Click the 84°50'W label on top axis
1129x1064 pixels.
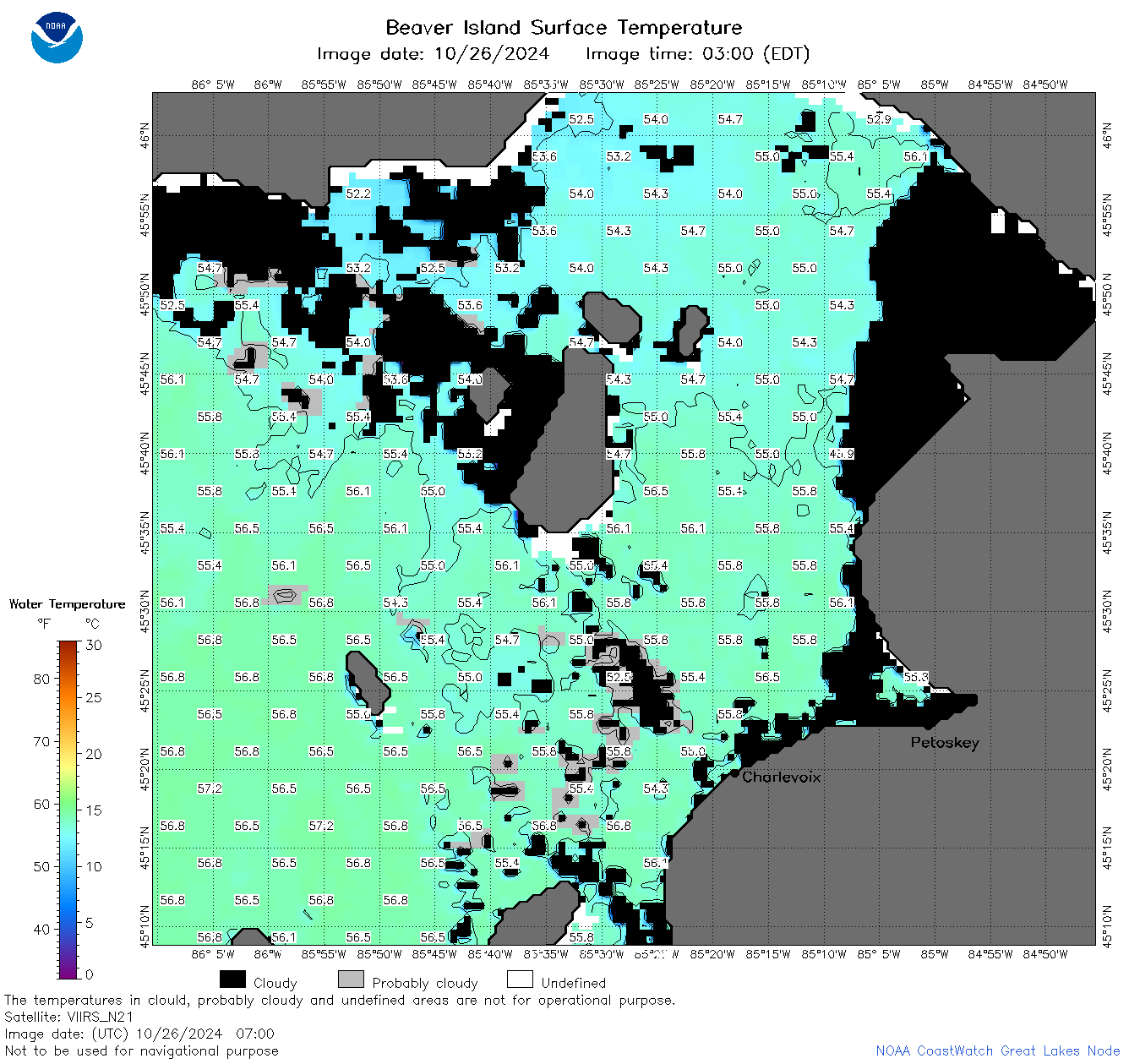click(x=1045, y=85)
